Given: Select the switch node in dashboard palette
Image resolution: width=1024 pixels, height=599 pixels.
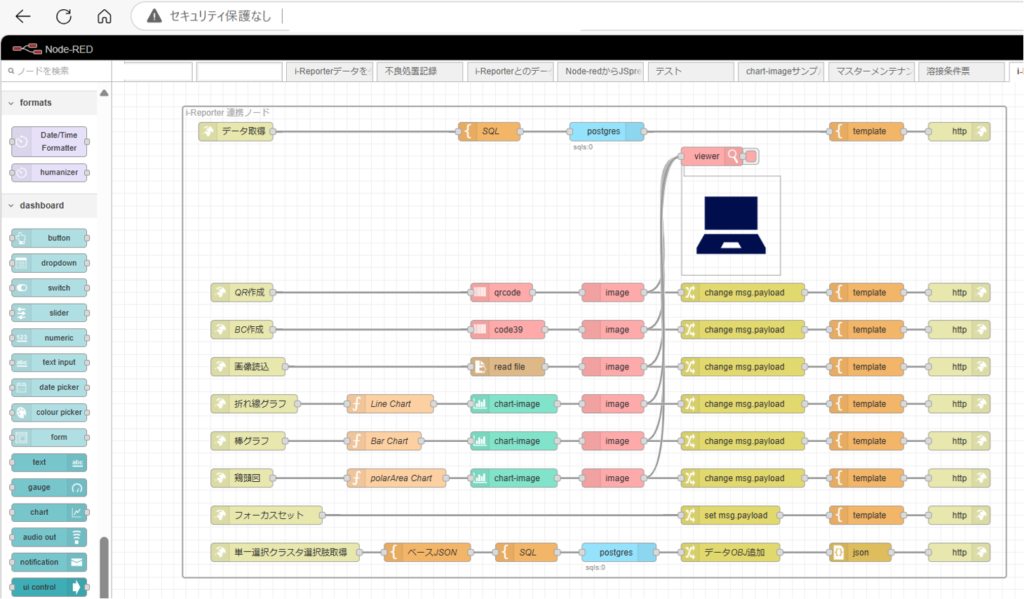Looking at the screenshot, I should [48, 288].
